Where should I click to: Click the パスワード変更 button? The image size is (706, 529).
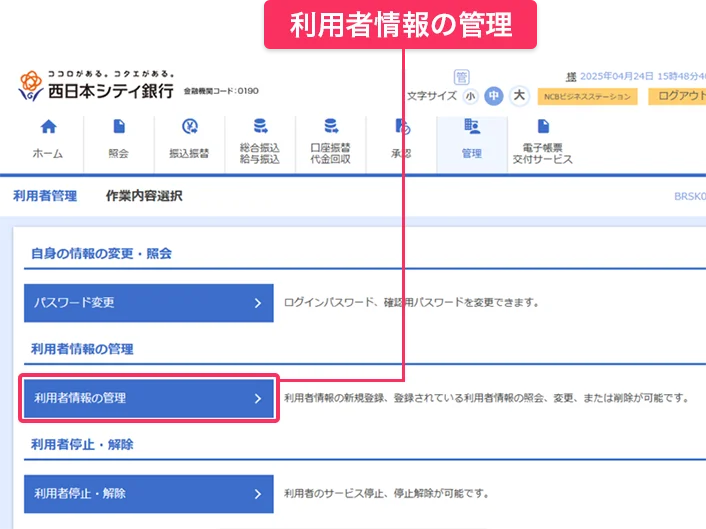click(x=149, y=303)
